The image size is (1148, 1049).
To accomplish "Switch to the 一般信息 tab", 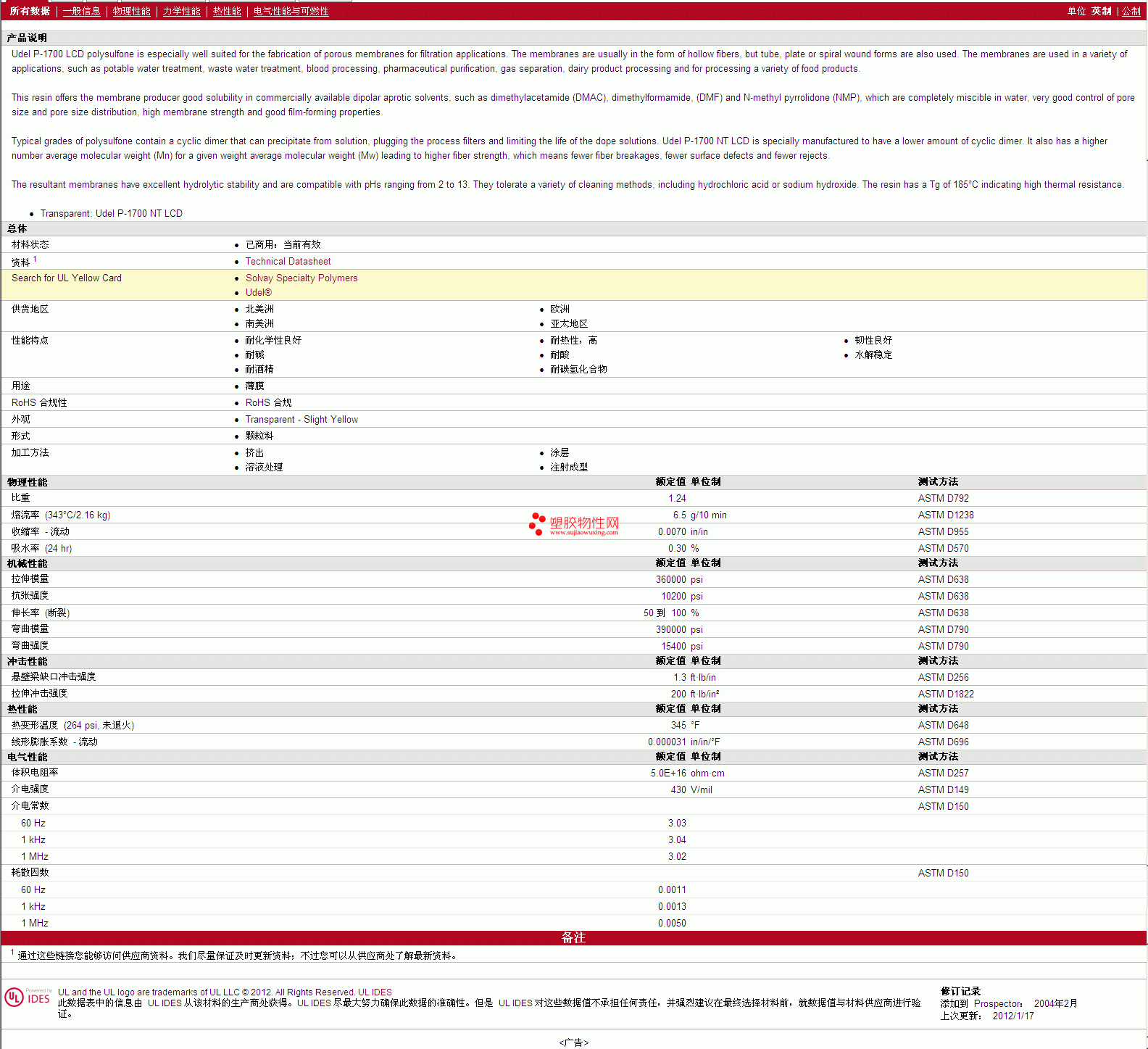I will tap(81, 11).
